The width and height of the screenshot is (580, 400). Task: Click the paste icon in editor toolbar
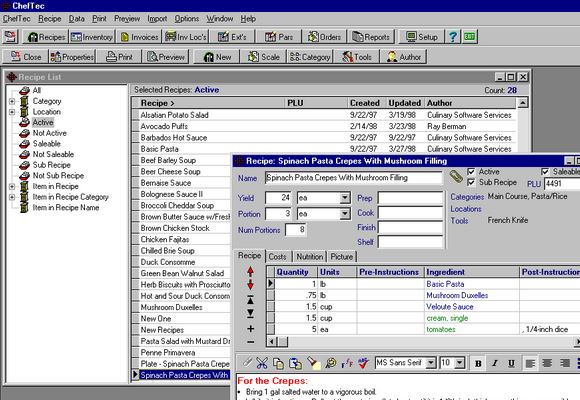click(x=296, y=363)
